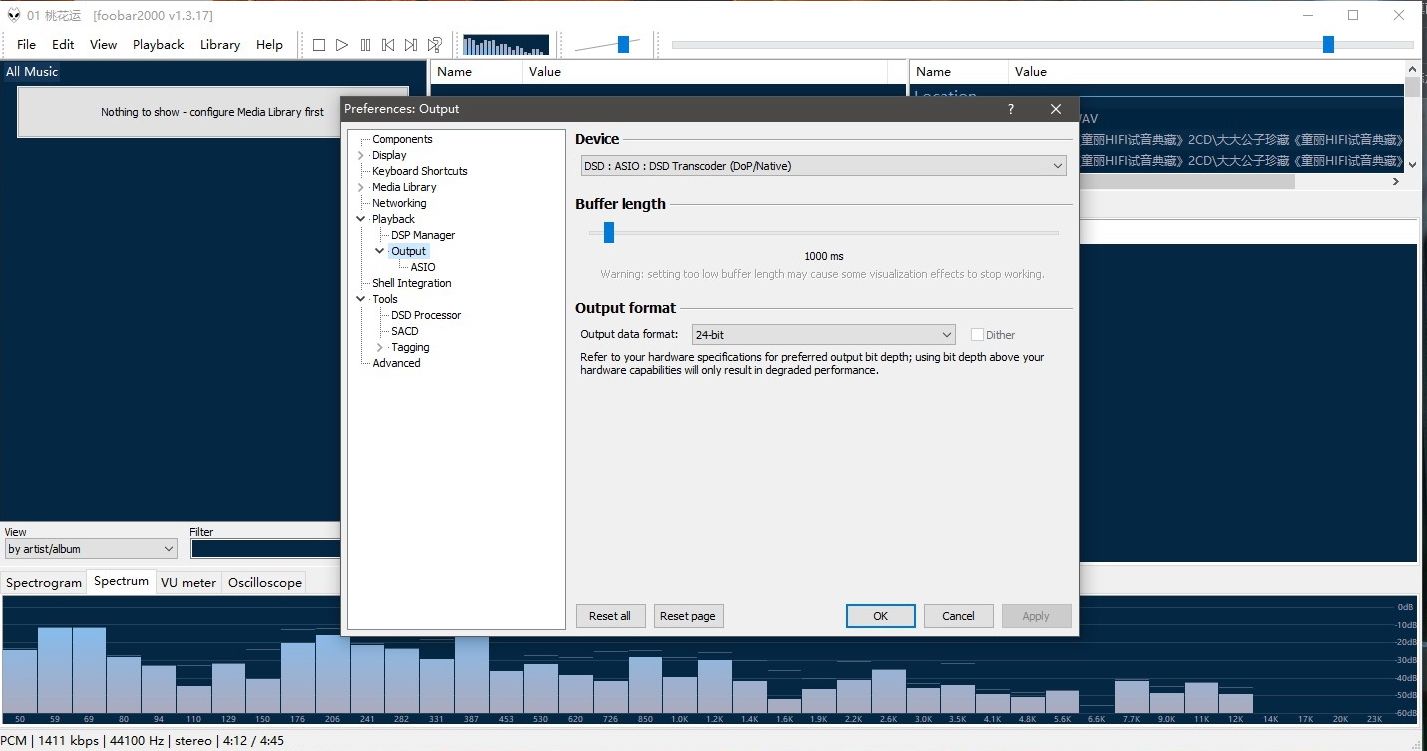Confirm preferences with the OK button
The image size is (1427, 751).
click(880, 616)
